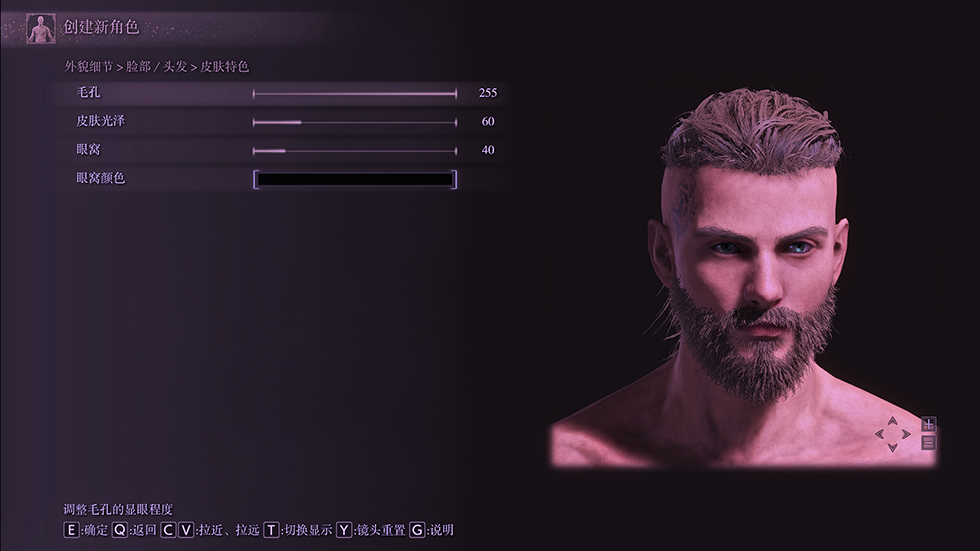Select the 眼窝 row

pos(280,151)
